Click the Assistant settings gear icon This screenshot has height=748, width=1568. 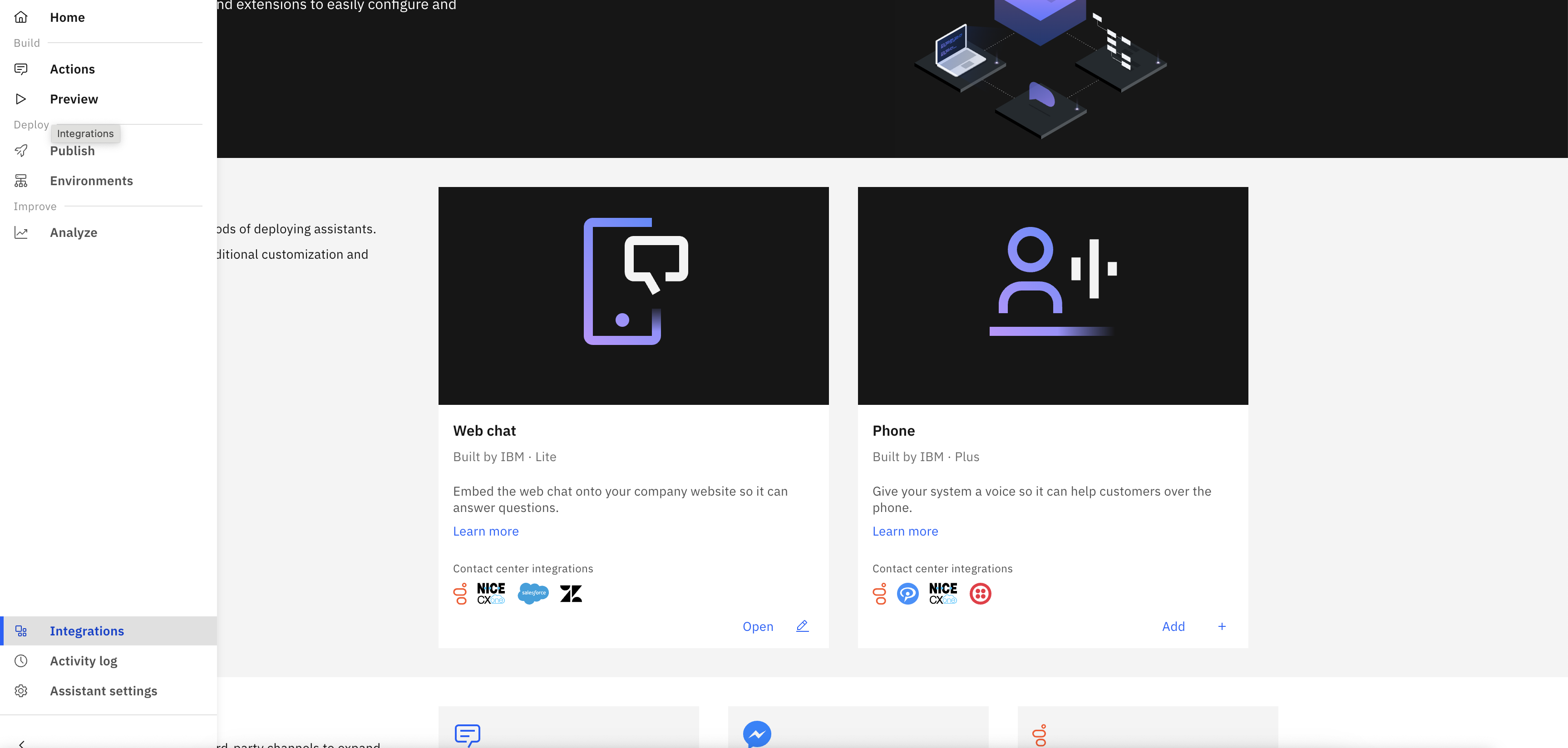(x=21, y=690)
